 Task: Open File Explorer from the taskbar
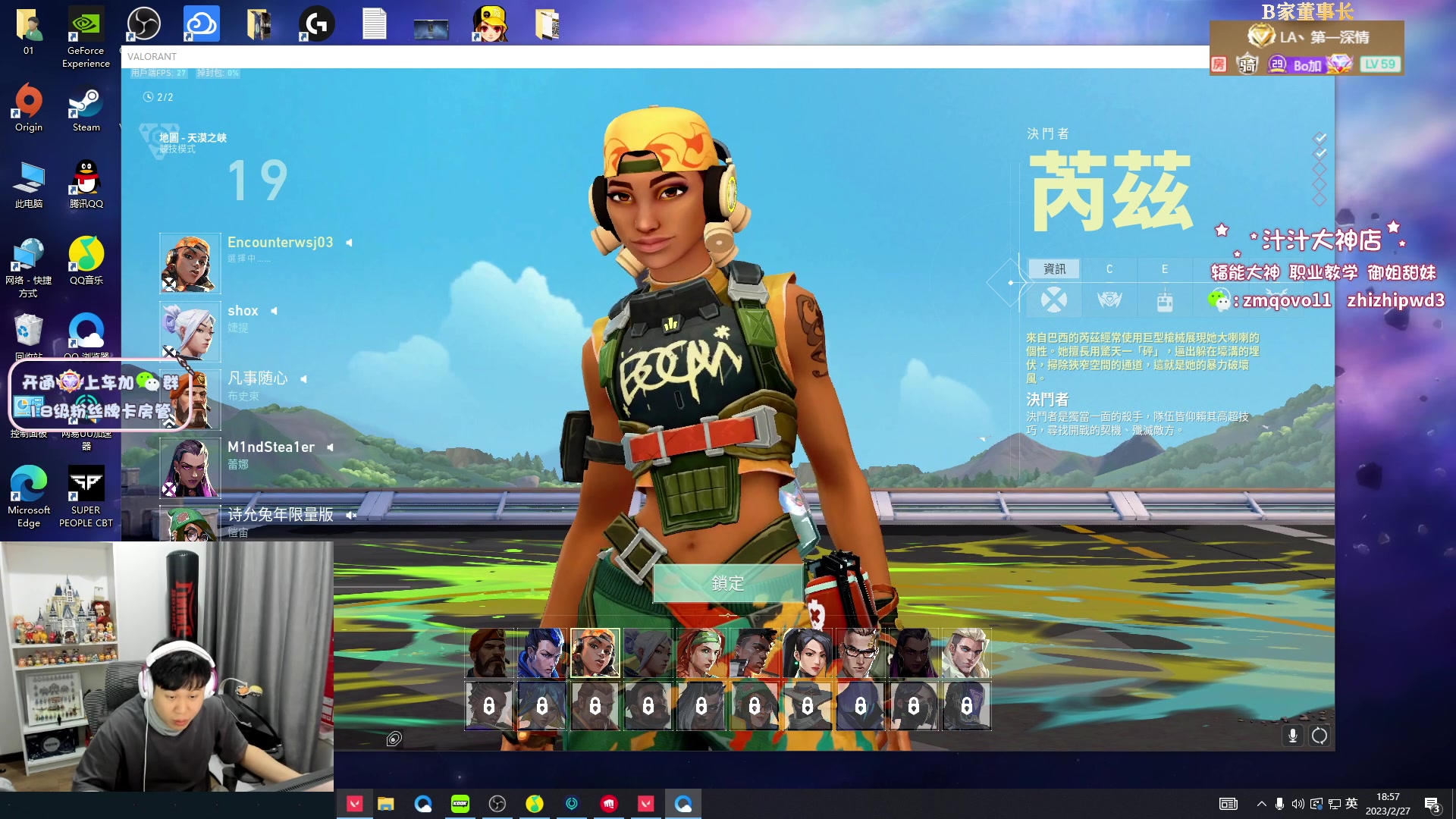pyautogui.click(x=386, y=804)
